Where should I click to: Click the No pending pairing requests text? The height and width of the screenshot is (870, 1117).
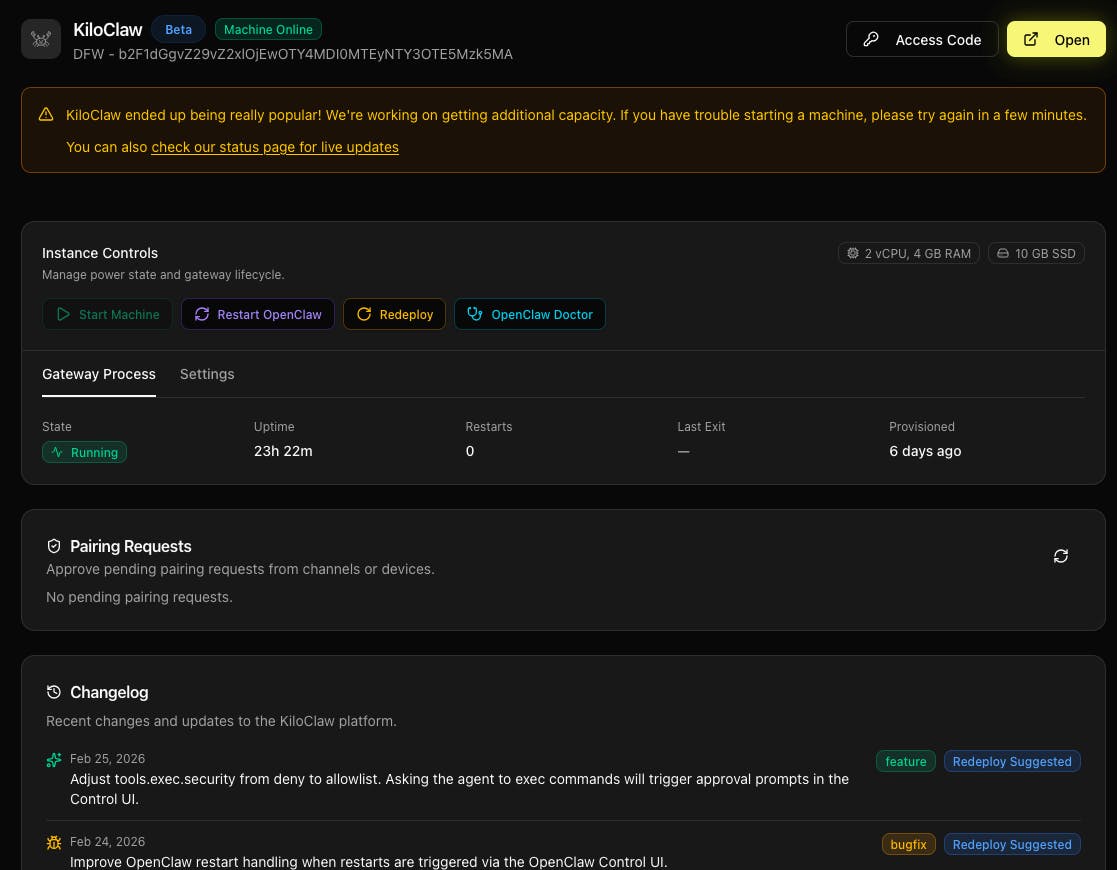point(139,597)
